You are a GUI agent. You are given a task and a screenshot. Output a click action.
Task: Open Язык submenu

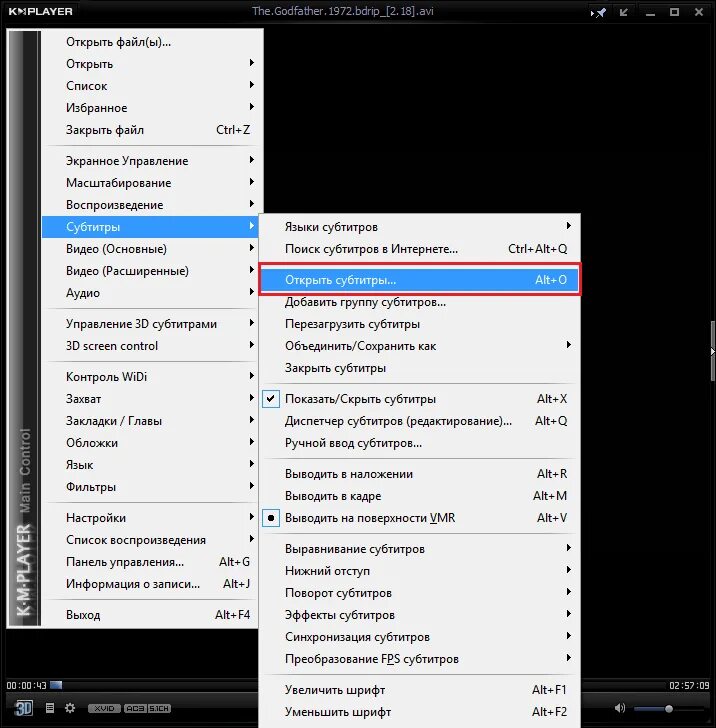(x=150, y=465)
